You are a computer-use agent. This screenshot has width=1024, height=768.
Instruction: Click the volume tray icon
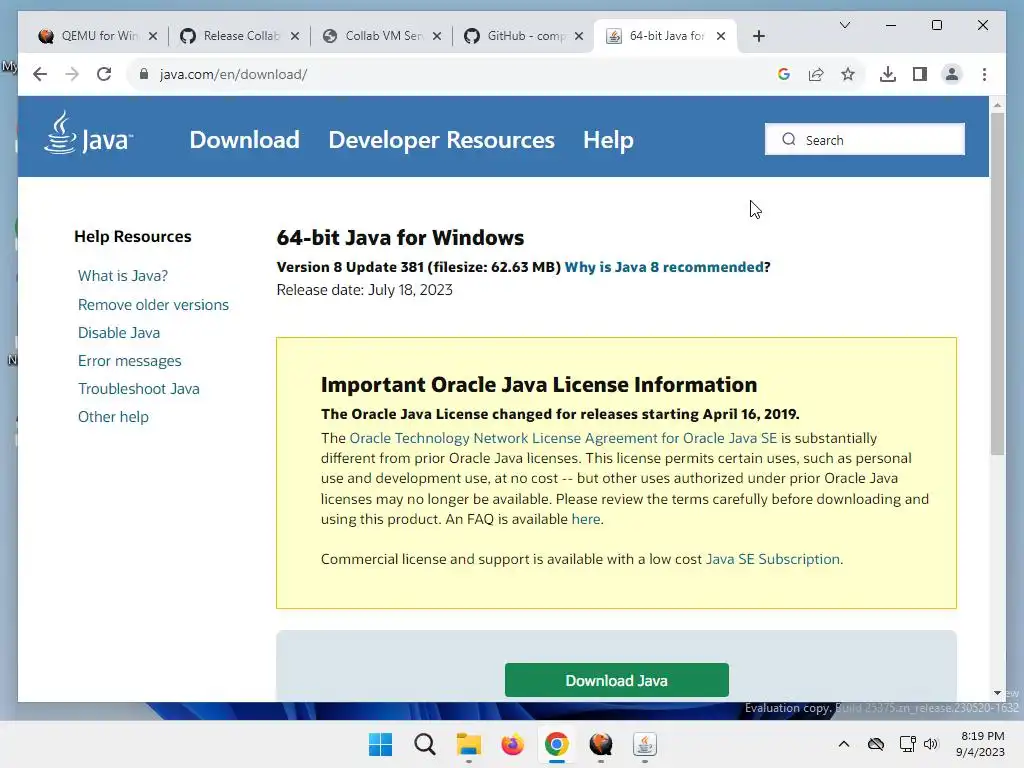(931, 744)
